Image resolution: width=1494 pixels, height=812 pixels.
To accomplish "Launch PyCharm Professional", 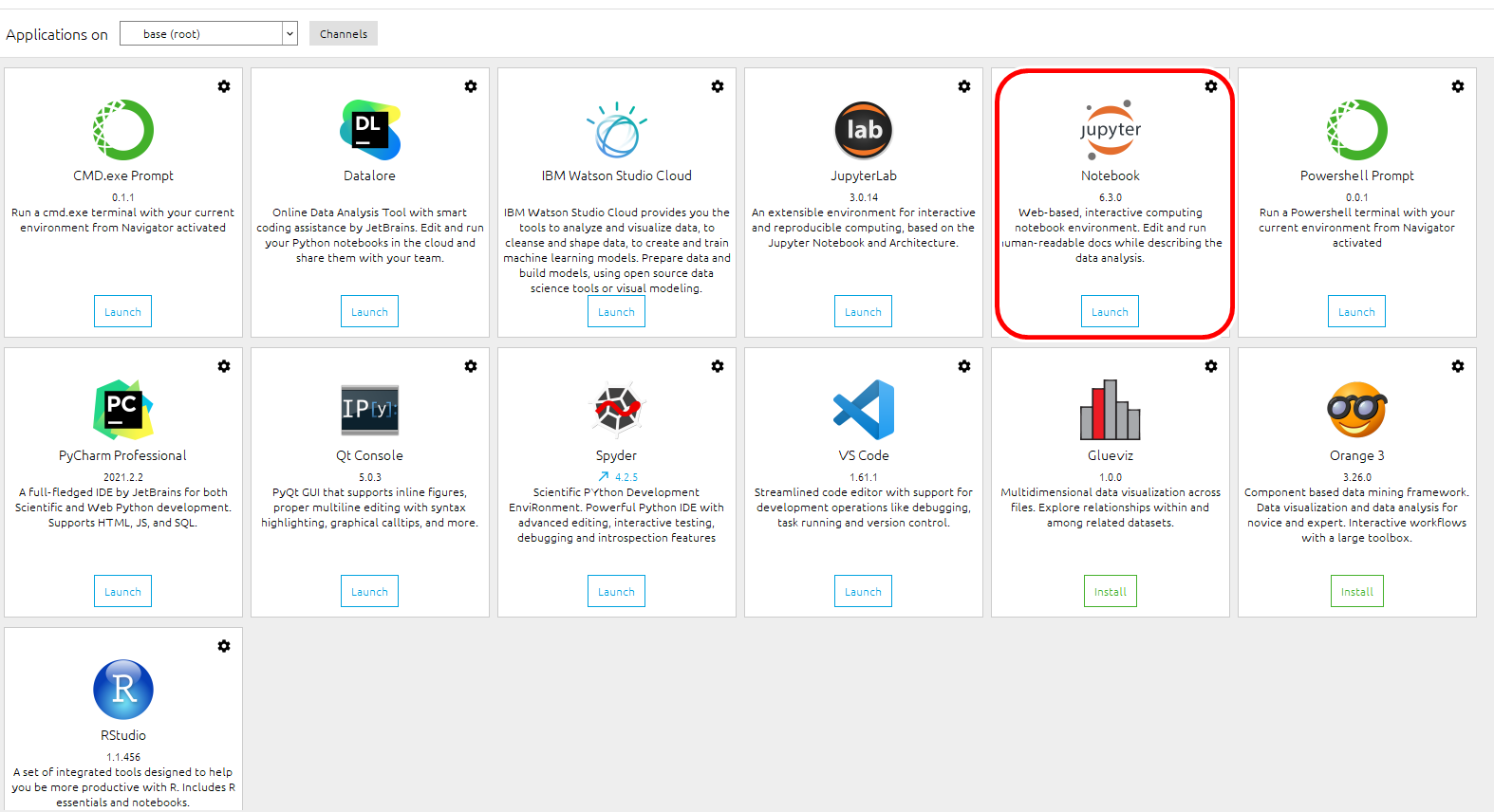I will click(x=123, y=591).
